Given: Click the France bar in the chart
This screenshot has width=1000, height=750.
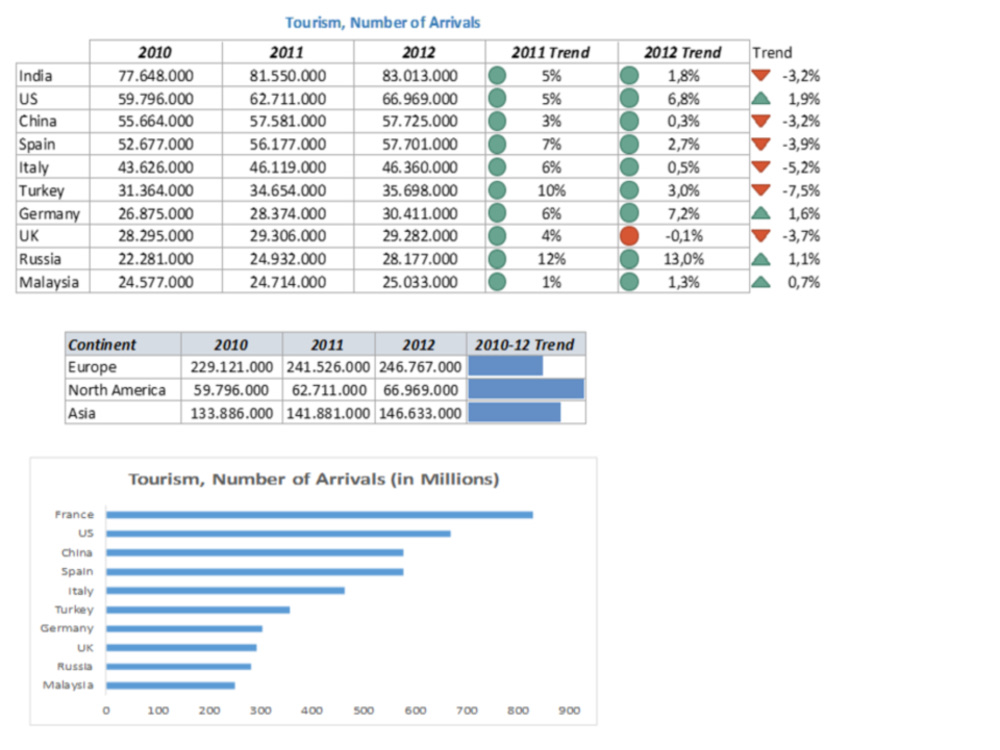Looking at the screenshot, I should coord(320,515).
